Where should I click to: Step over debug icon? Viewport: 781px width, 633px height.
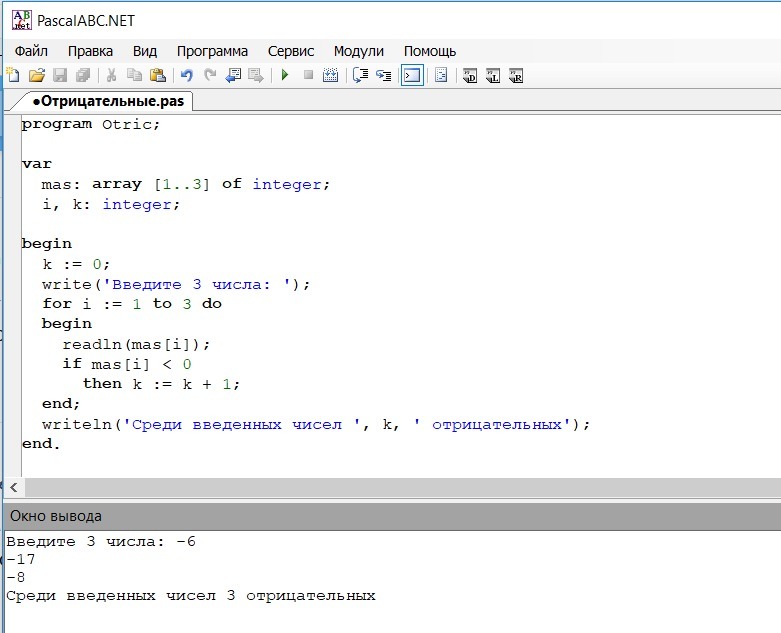click(x=360, y=76)
